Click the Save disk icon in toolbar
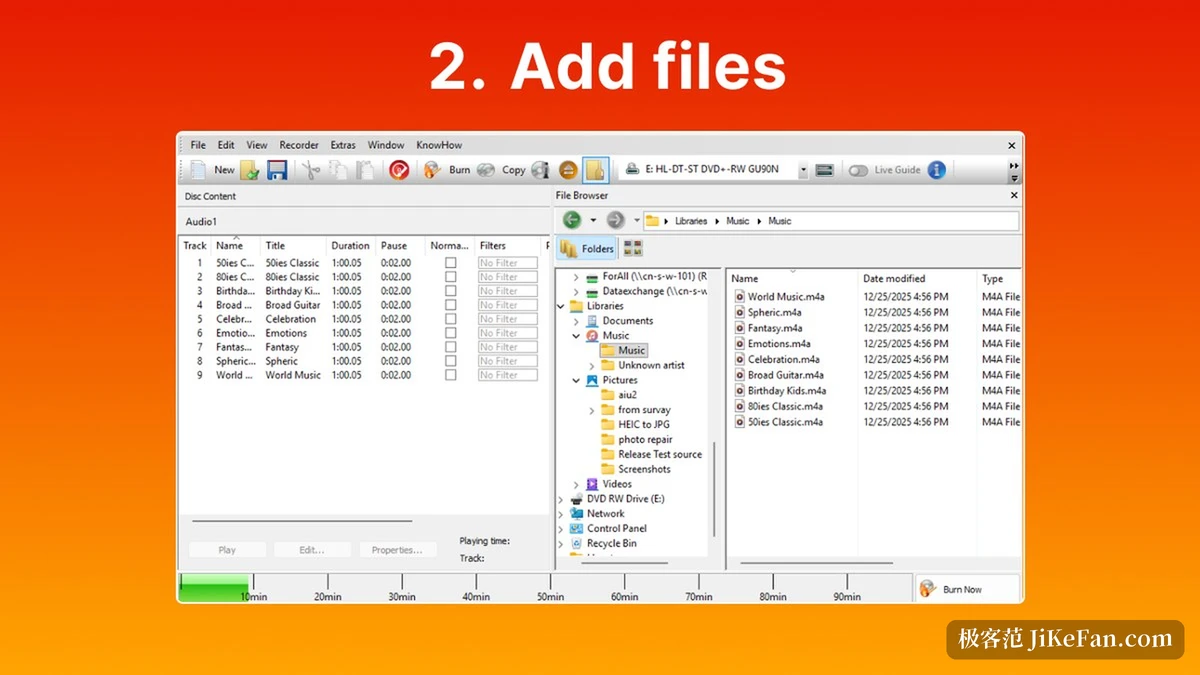 (x=277, y=170)
